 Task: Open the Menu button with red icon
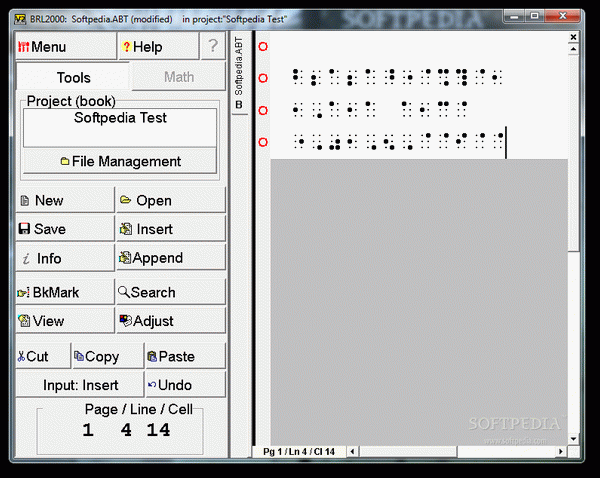point(66,47)
